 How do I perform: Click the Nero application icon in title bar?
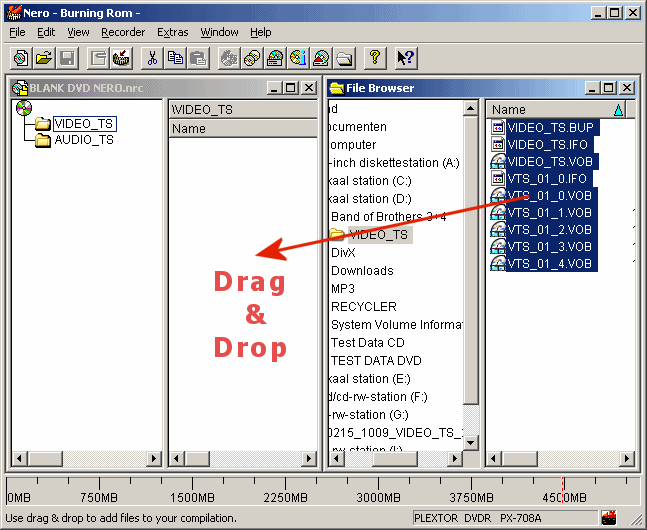pos(14,13)
